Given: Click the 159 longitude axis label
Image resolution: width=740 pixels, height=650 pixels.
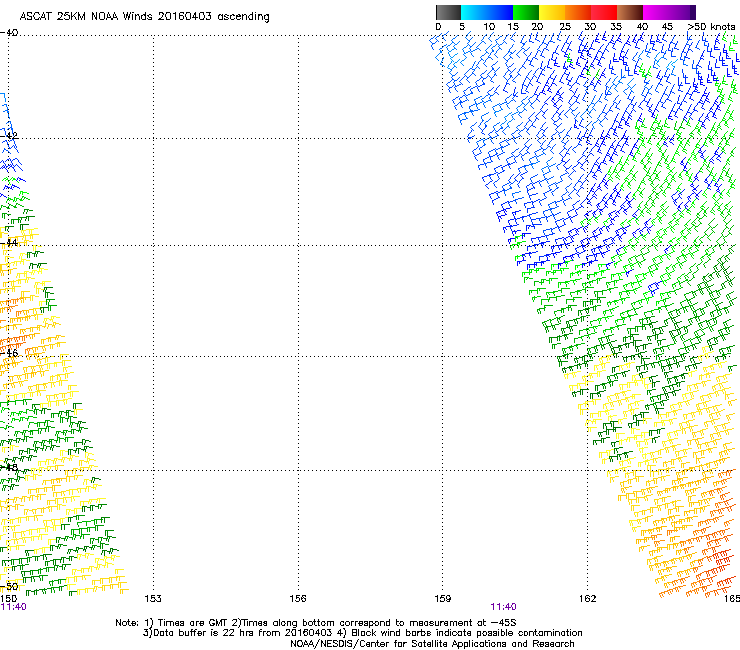Looking at the screenshot, I should pyautogui.click(x=443, y=599).
